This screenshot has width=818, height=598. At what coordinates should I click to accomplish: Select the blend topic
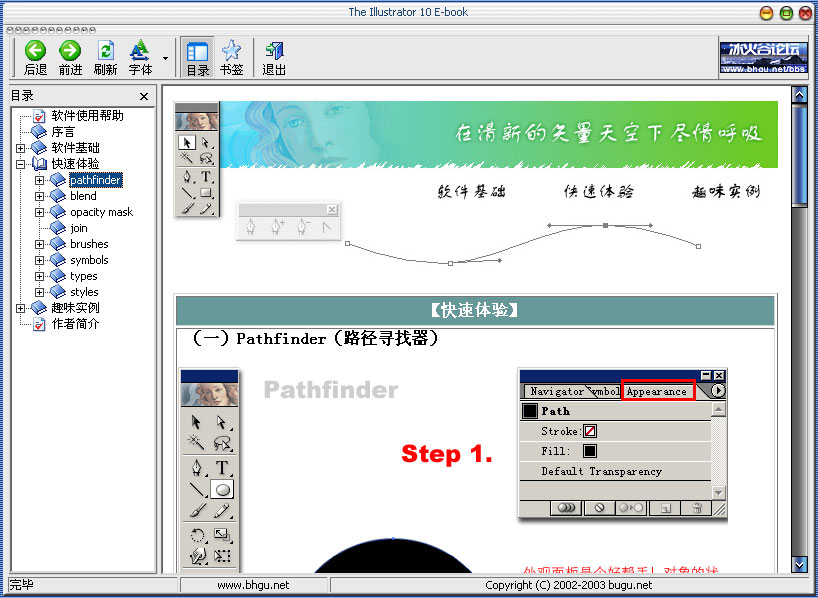[83, 196]
